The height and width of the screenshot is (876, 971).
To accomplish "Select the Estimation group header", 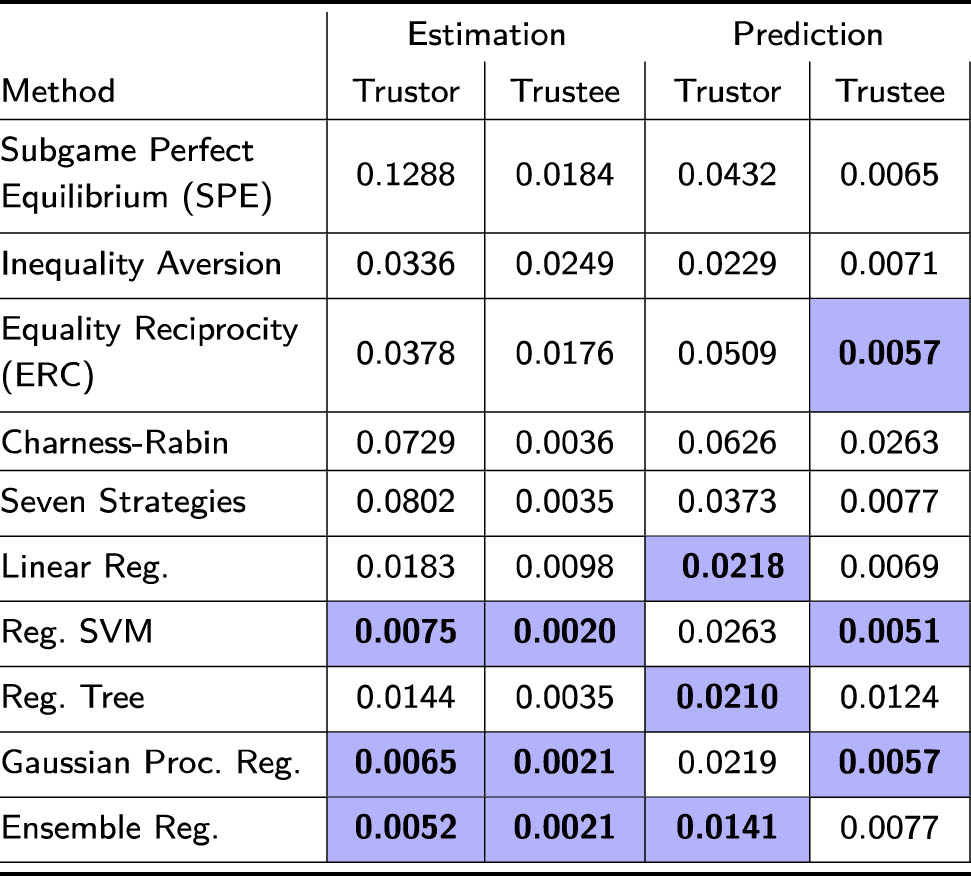I will point(486,34).
